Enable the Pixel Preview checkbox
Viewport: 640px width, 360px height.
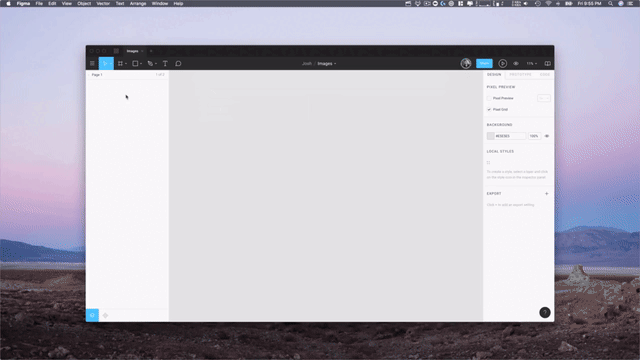pos(489,98)
